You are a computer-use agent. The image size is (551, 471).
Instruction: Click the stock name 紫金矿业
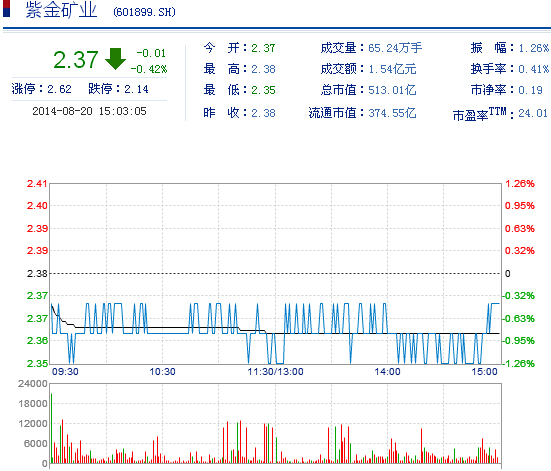coord(61,10)
